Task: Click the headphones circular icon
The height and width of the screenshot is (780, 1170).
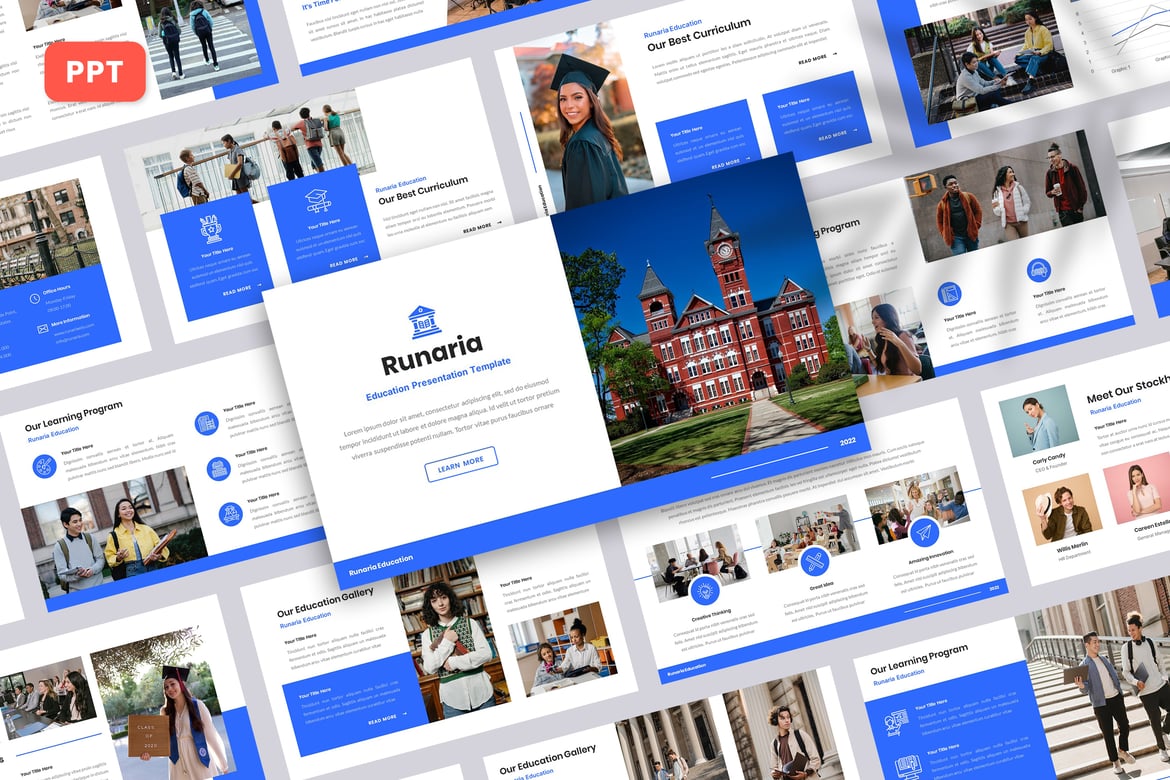Action: 1039,269
